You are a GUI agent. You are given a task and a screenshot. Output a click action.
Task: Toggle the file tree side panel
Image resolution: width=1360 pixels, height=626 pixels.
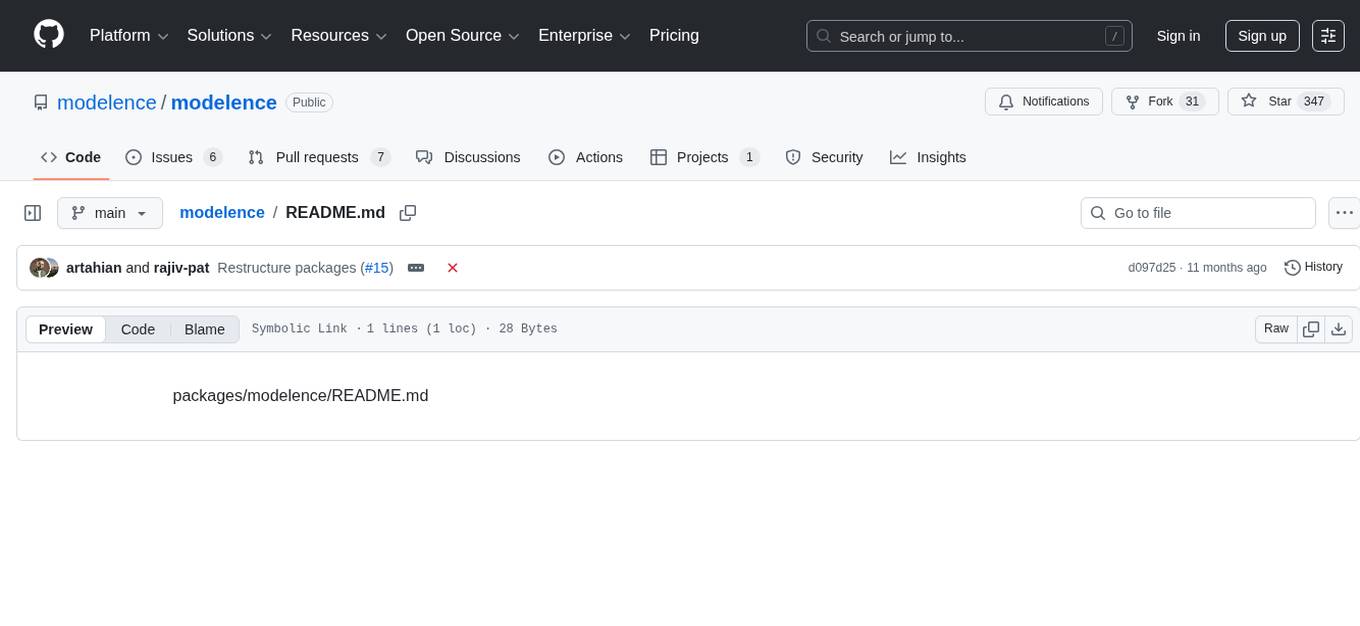(32, 212)
